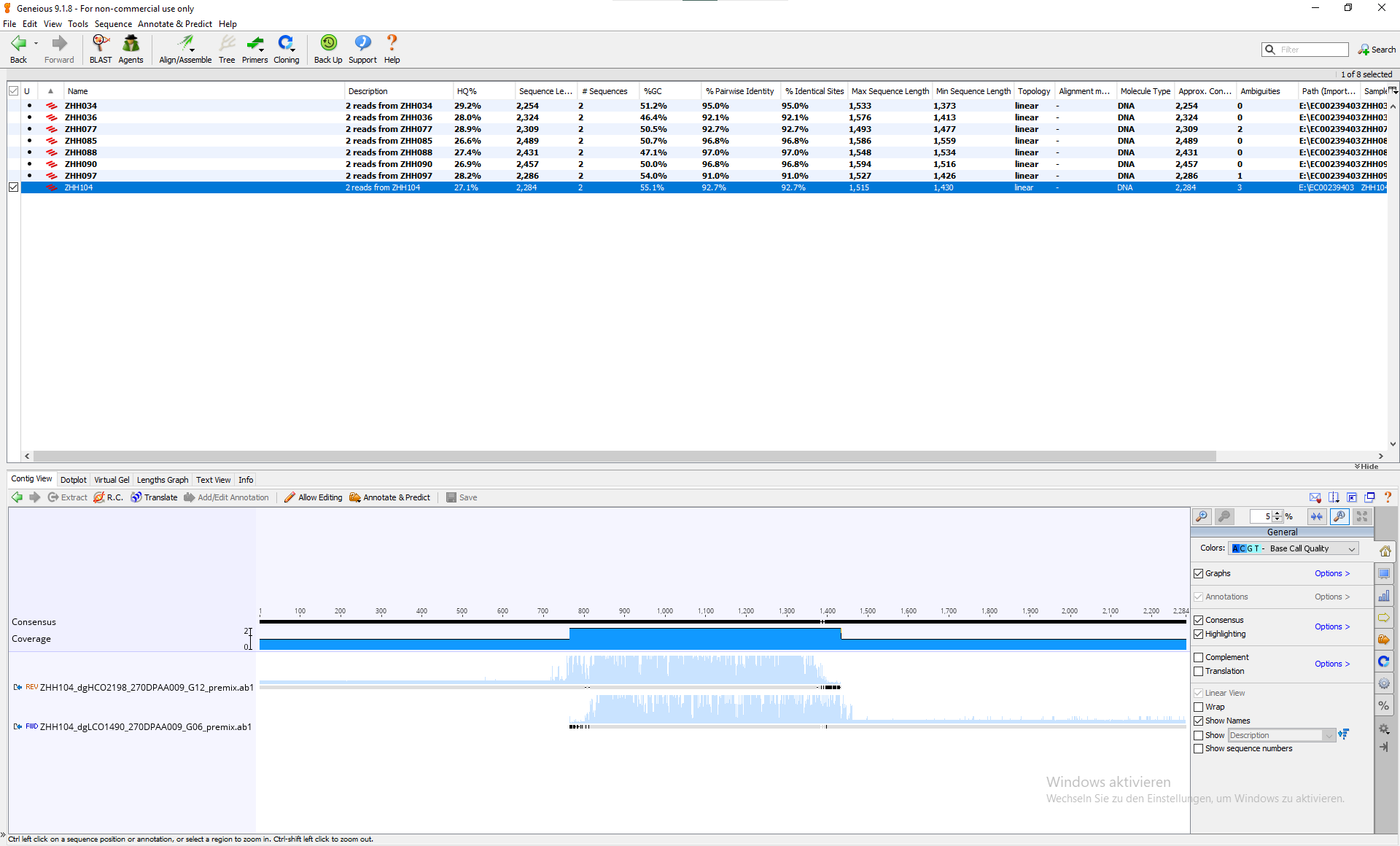Enable Show sequence numbers checkbox
Viewport: 1400px width, 846px height.
[1198, 748]
